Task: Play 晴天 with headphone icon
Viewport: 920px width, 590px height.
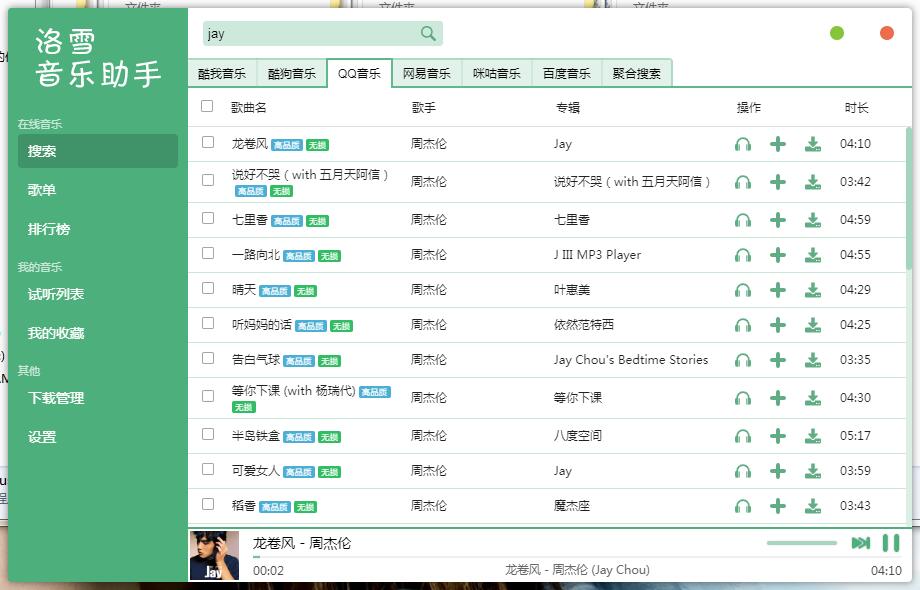Action: point(743,290)
